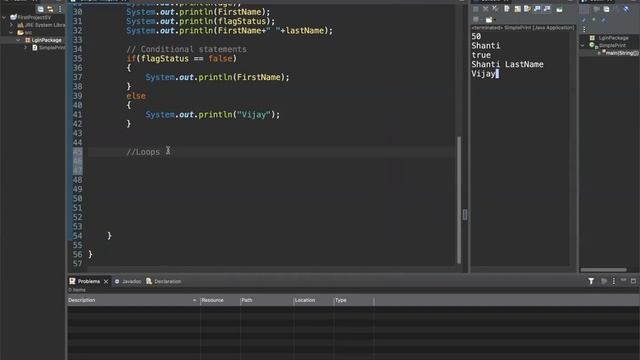Image resolution: width=640 pixels, height=360 pixels.
Task: Click console output '50'
Action: [x=476, y=36]
